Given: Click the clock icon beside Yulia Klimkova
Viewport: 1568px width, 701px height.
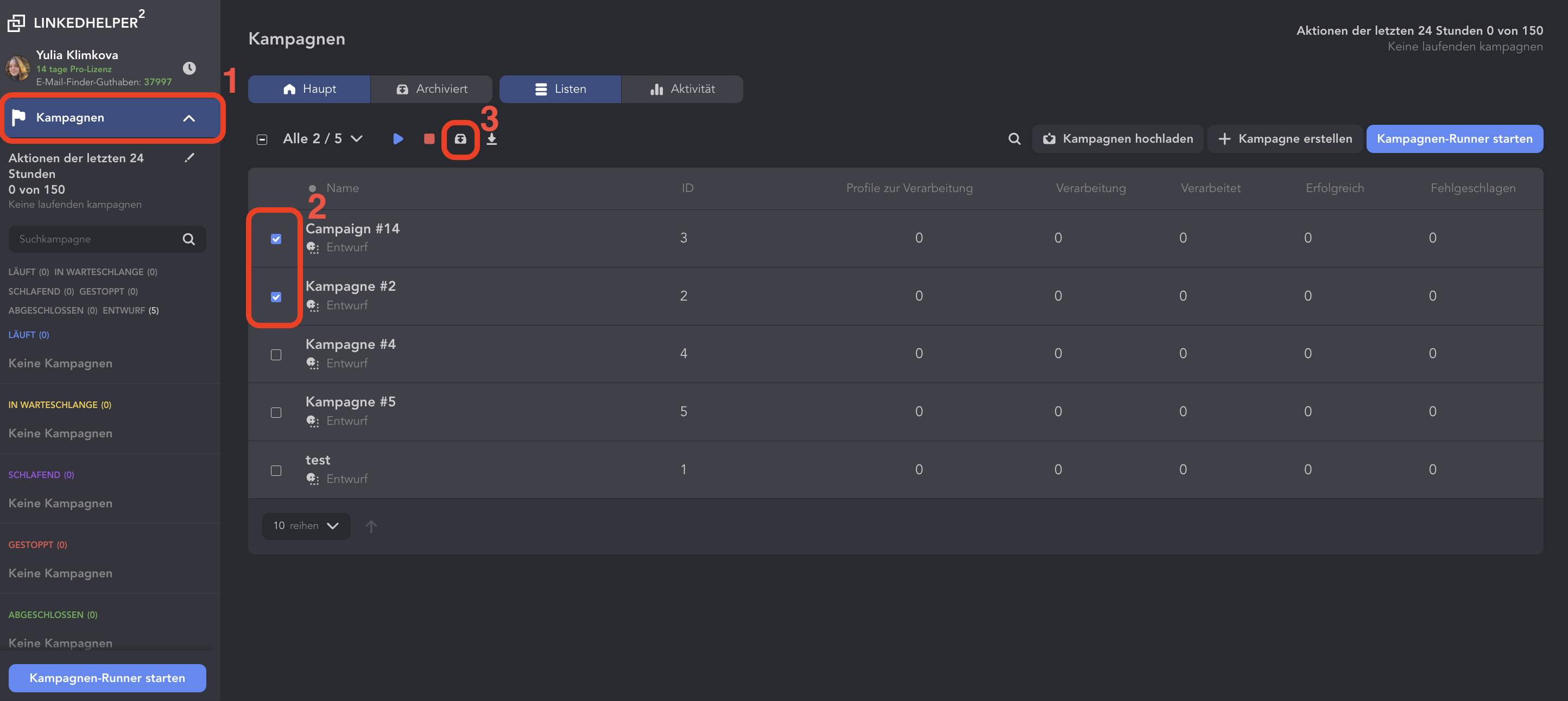Looking at the screenshot, I should (189, 68).
